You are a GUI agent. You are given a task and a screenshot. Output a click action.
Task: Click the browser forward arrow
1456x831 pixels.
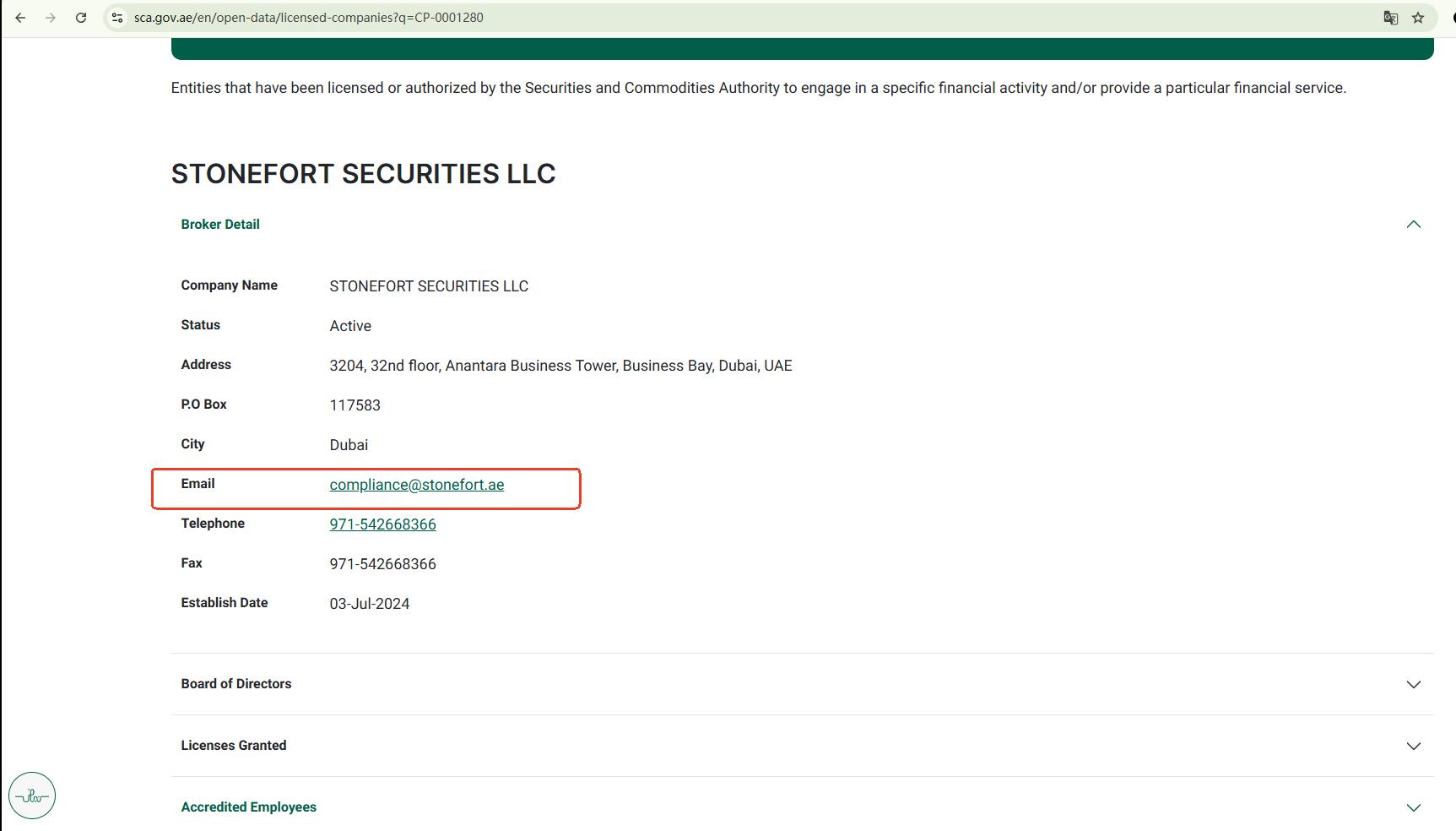(x=51, y=18)
